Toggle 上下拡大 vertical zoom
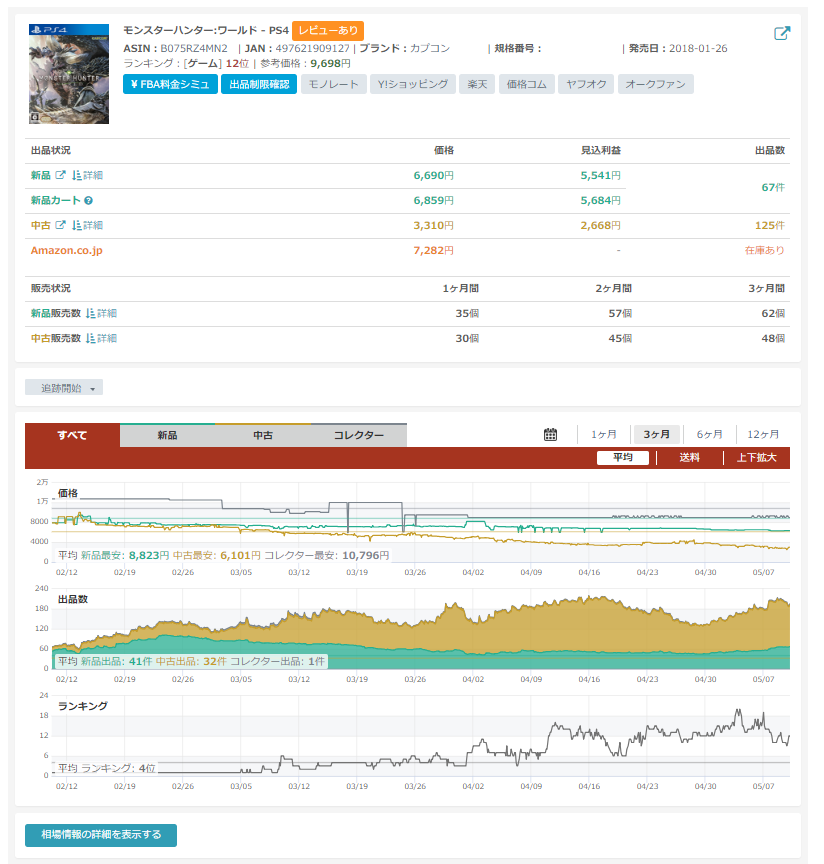The width and height of the screenshot is (824, 864). [x=756, y=457]
